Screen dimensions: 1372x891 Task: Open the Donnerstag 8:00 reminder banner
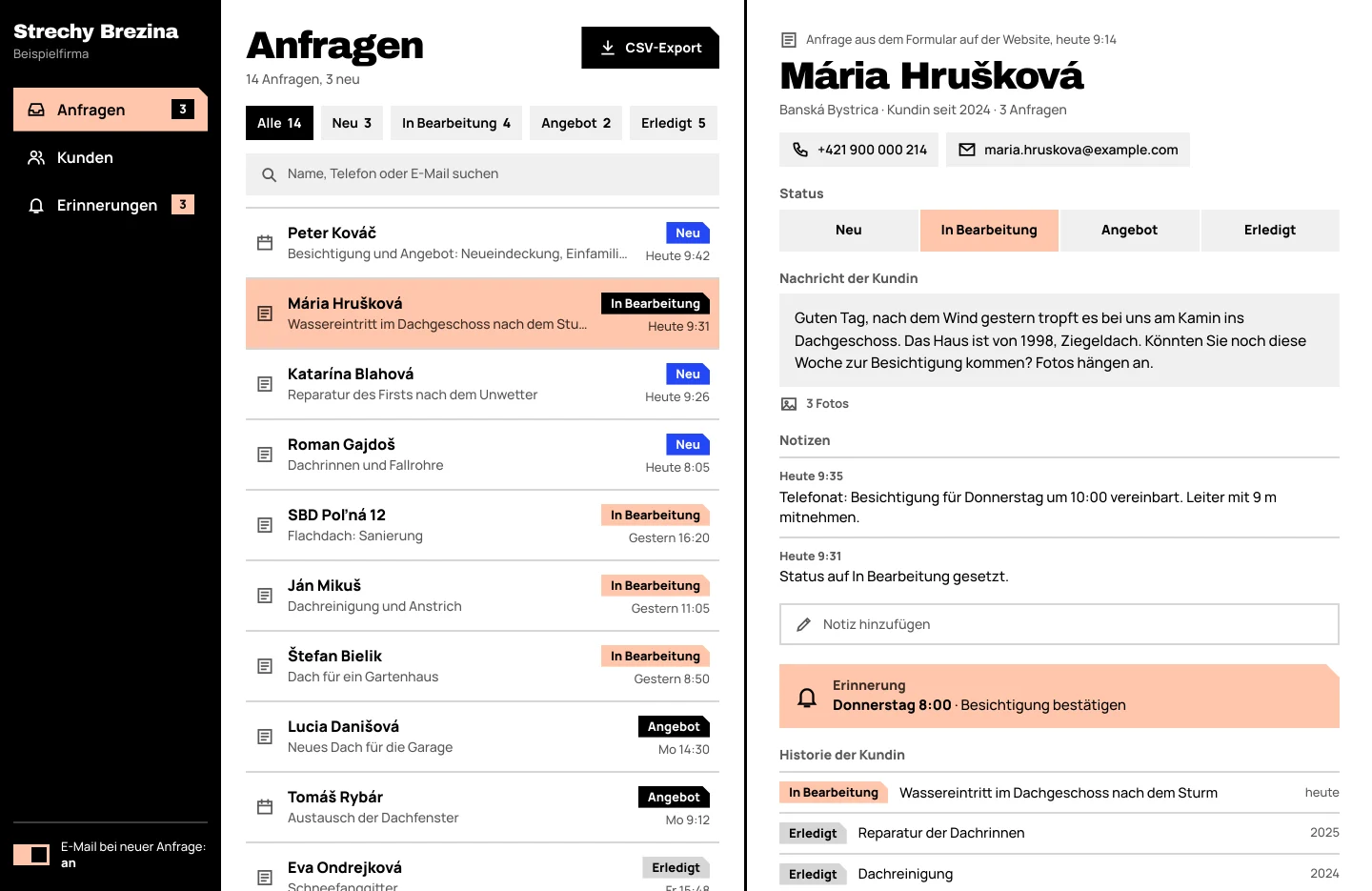click(x=1059, y=697)
